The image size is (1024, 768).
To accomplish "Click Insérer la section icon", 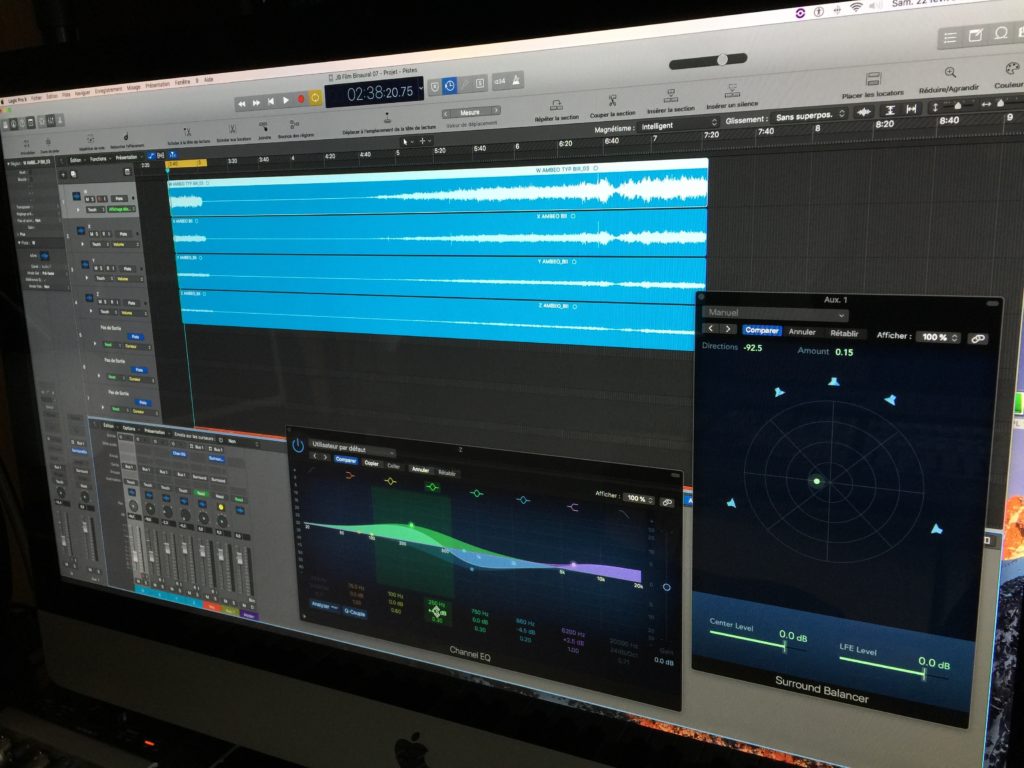I will tap(670, 96).
